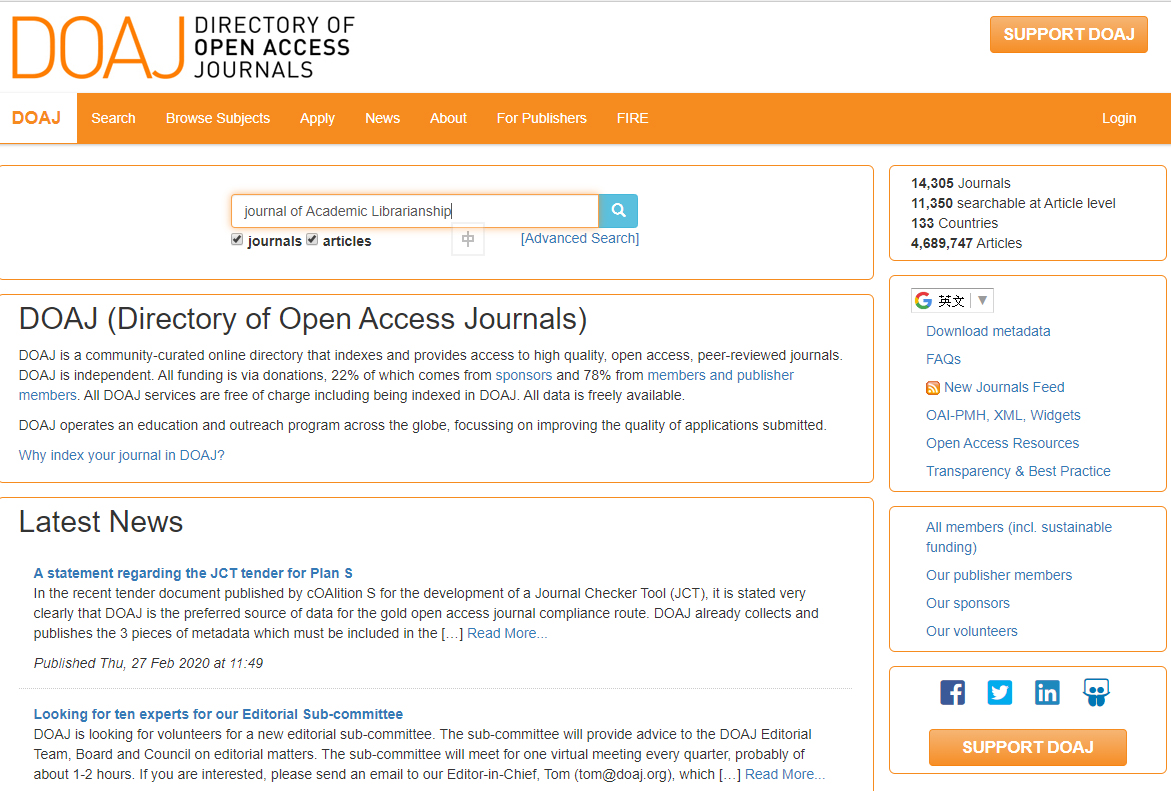Follow the sponsors link in description
Viewport: 1171px width, 791px height.
(524, 375)
